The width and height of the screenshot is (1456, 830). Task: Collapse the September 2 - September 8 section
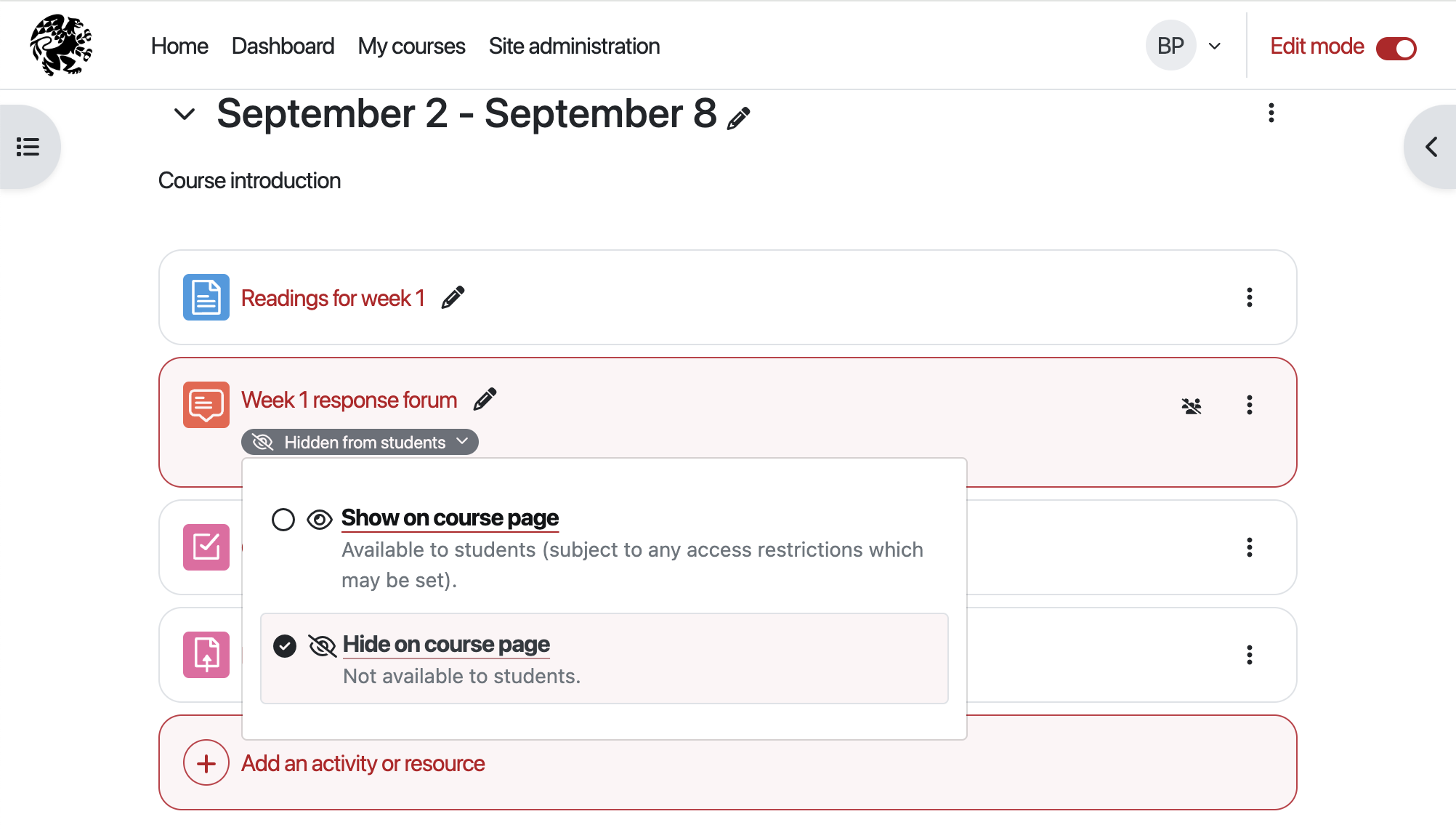pos(185,114)
